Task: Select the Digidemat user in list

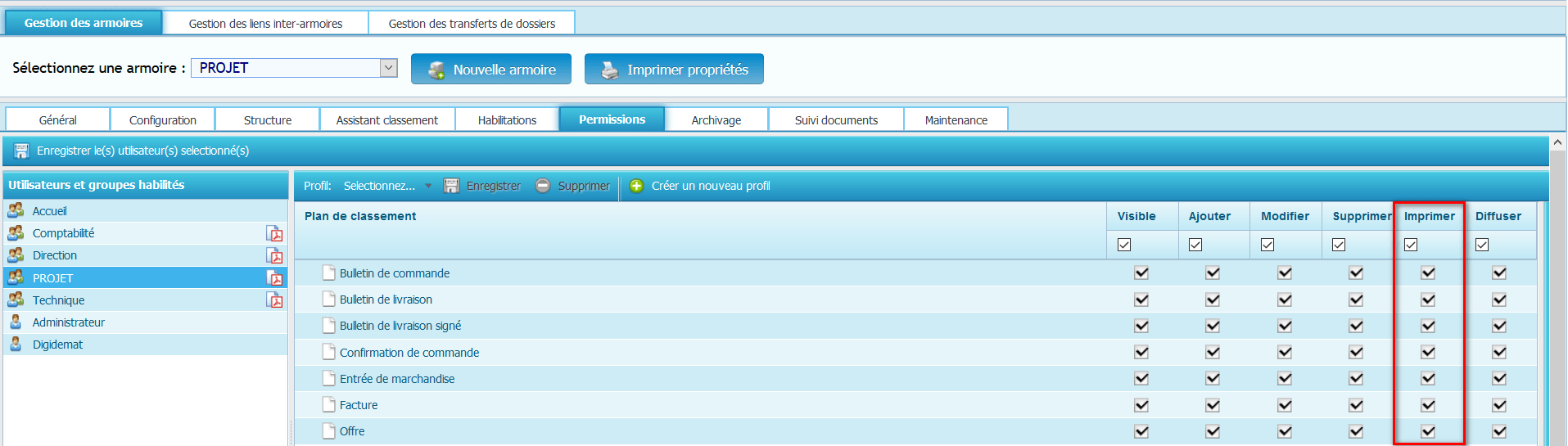Action: pyautogui.click(x=57, y=345)
